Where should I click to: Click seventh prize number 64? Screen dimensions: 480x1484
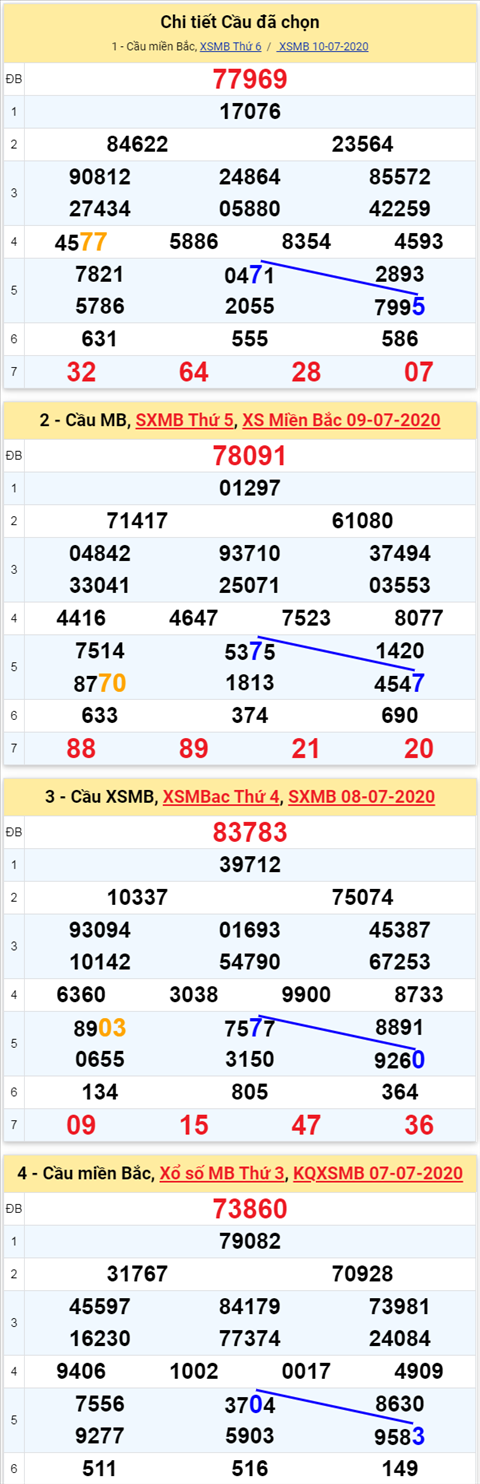point(193,372)
